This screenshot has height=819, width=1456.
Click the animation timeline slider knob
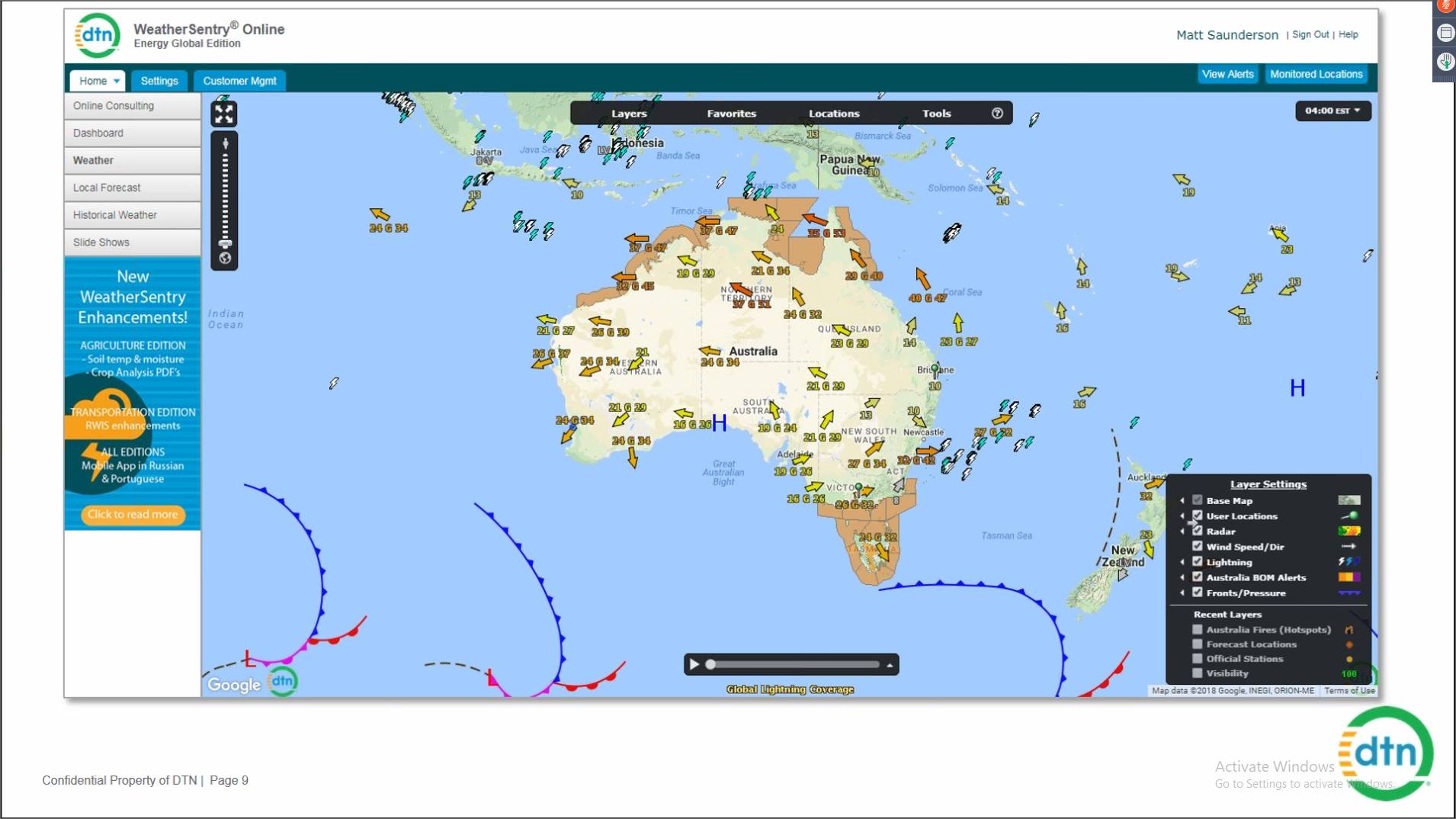[710, 664]
